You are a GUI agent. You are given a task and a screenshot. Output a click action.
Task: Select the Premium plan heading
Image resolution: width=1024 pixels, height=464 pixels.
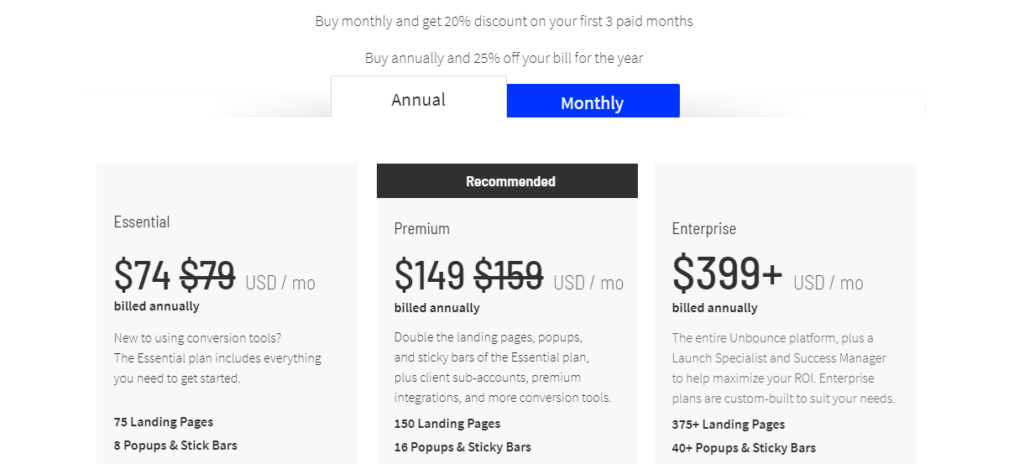(x=422, y=229)
